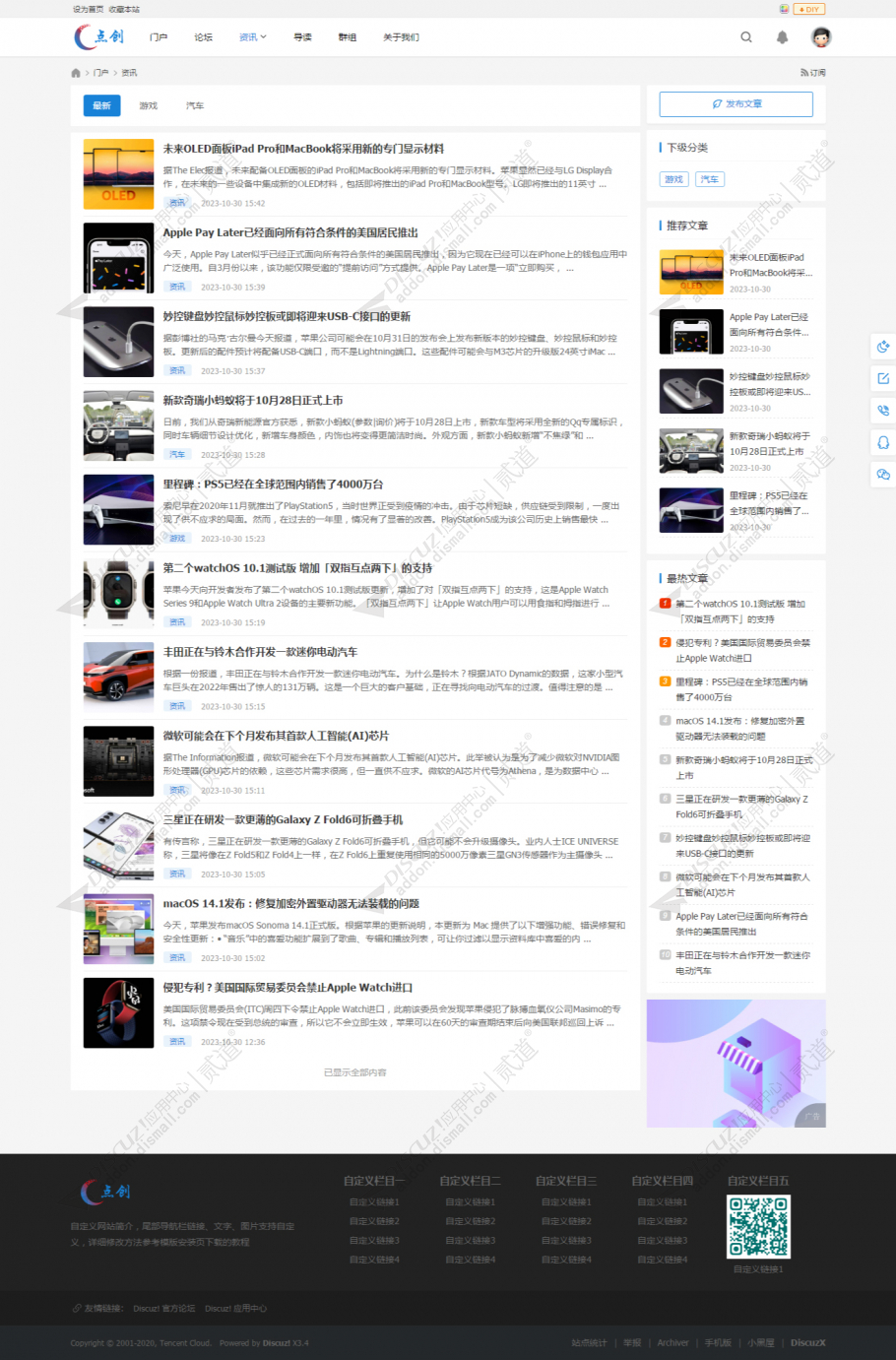896x1360 pixels.
Task: Click 小黑屋 link in footer
Action: (760, 1343)
